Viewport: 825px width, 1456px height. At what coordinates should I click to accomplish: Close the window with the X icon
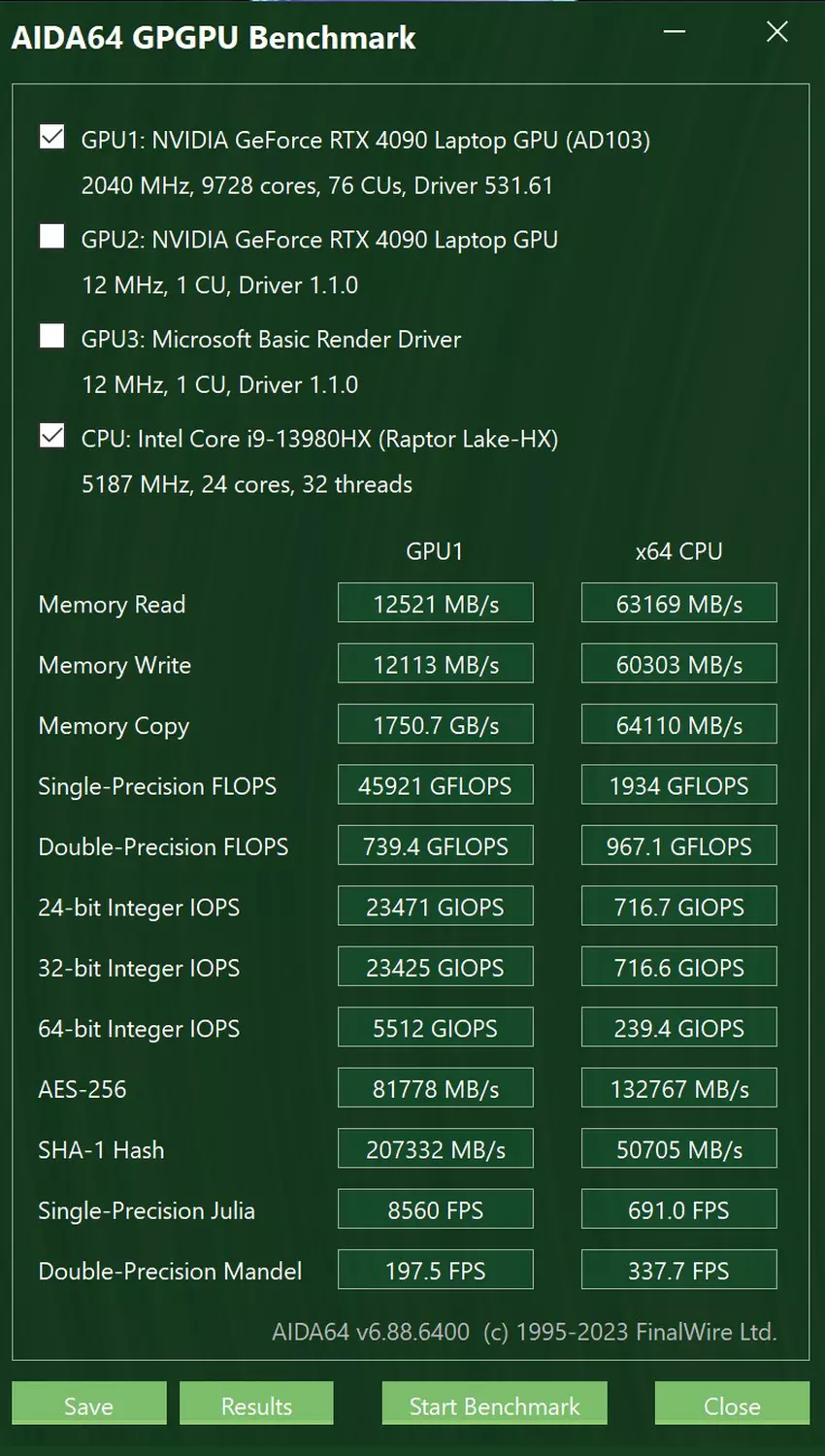pyautogui.click(x=777, y=32)
